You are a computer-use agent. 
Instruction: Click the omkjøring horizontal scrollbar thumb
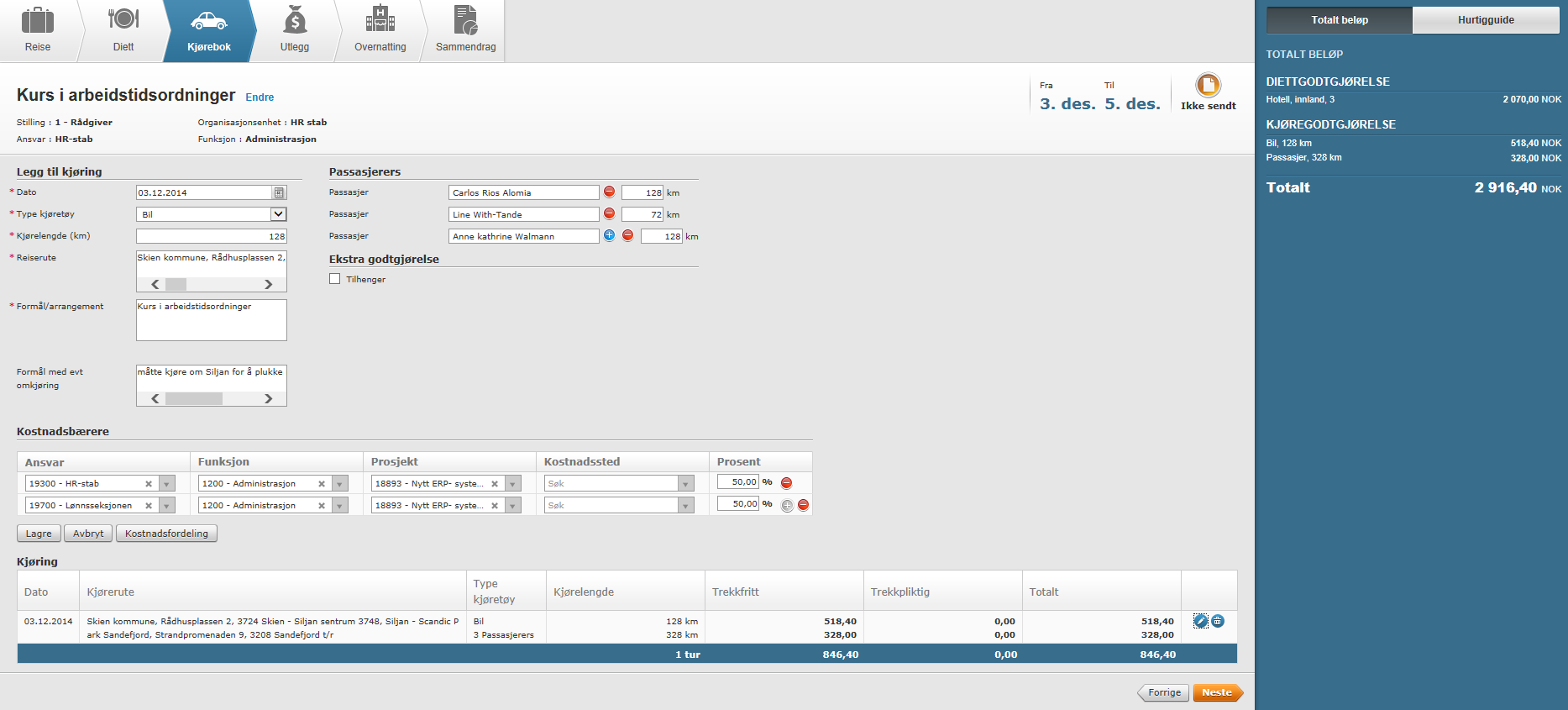(x=194, y=399)
